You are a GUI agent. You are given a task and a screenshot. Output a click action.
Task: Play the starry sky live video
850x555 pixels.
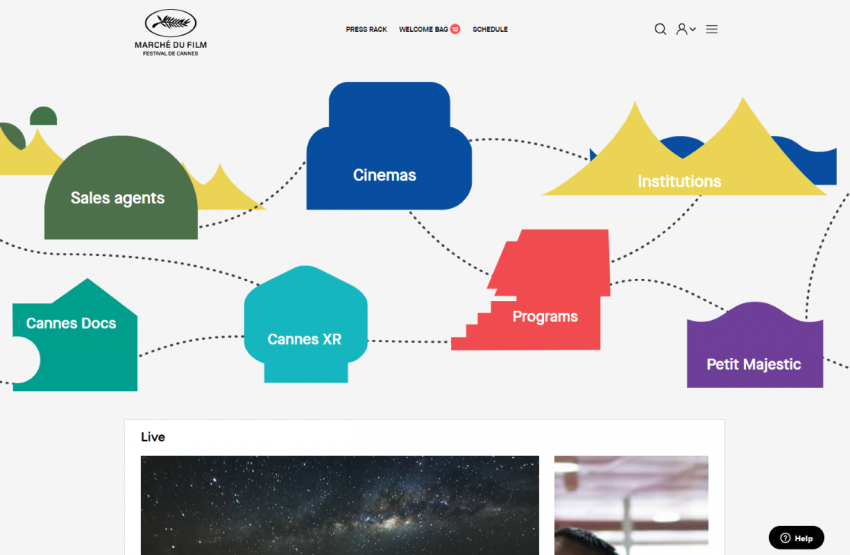click(340, 505)
